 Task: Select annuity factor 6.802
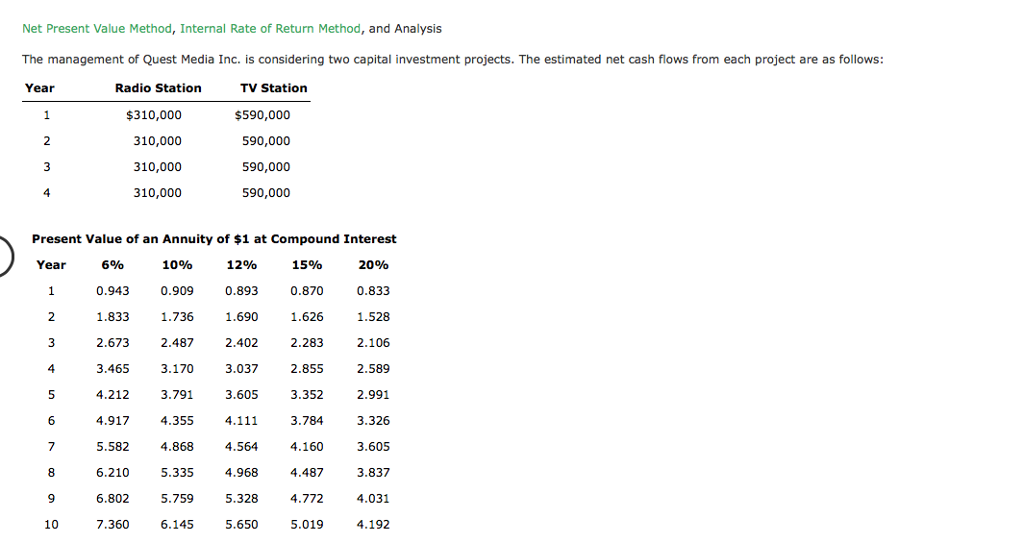(112, 499)
